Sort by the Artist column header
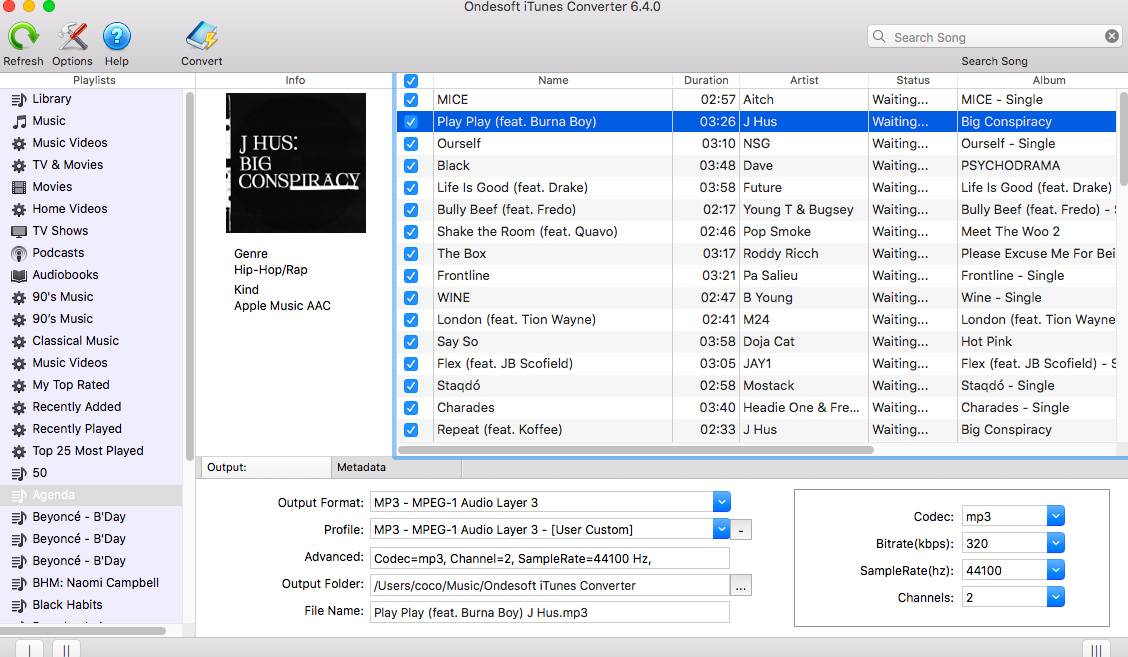The image size is (1128, 657). [x=804, y=80]
